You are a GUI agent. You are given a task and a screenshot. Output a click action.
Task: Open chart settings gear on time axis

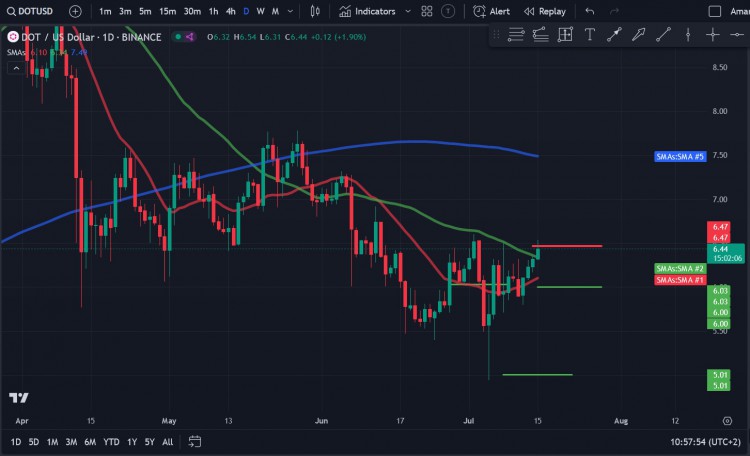pyautogui.click(x=727, y=421)
